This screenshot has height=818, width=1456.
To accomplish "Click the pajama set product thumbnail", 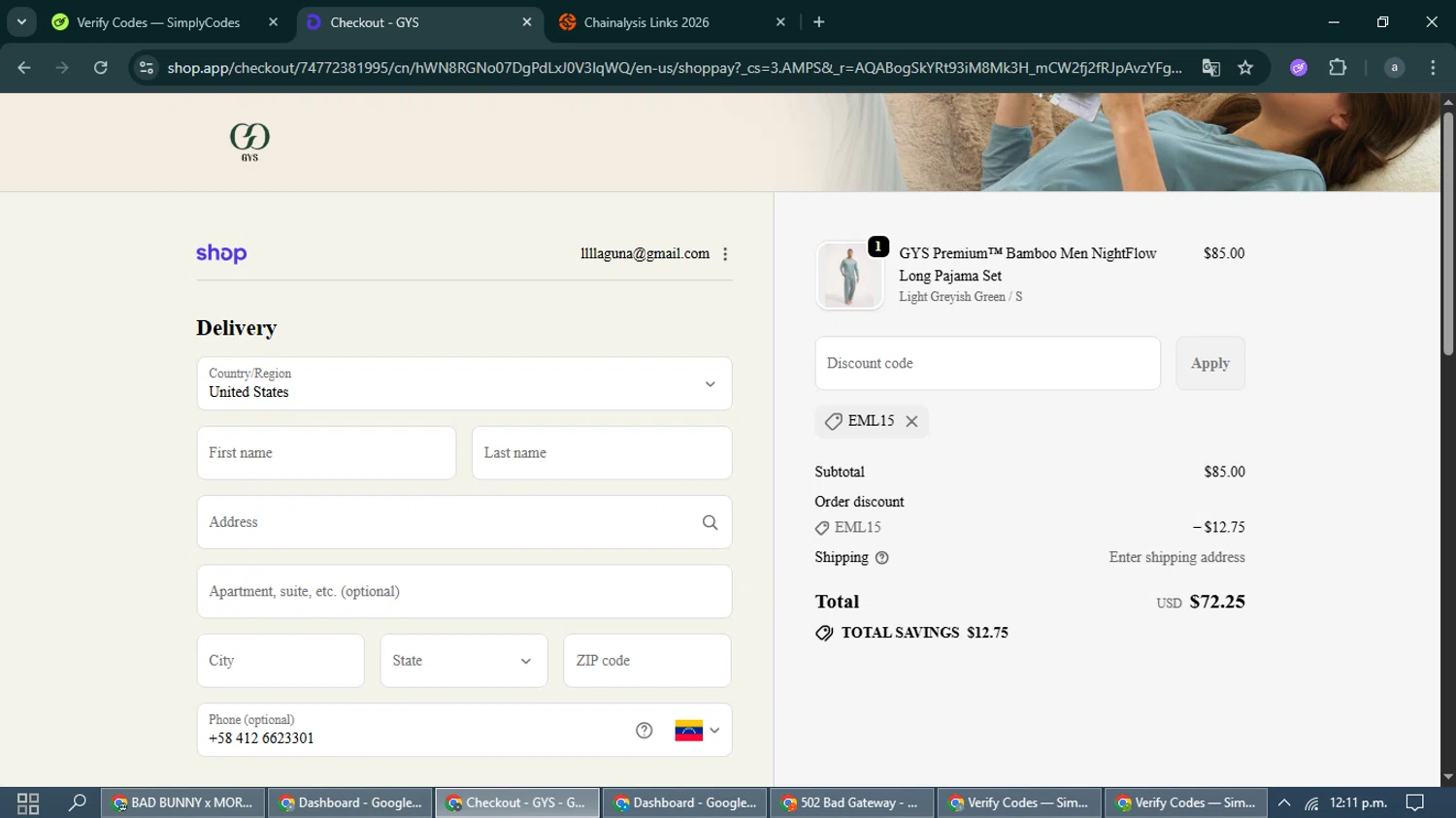I will click(x=849, y=276).
